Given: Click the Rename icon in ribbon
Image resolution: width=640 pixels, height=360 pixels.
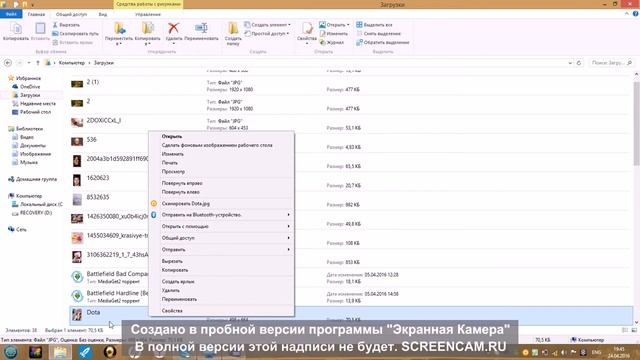Looking at the screenshot, I should pos(201,28).
